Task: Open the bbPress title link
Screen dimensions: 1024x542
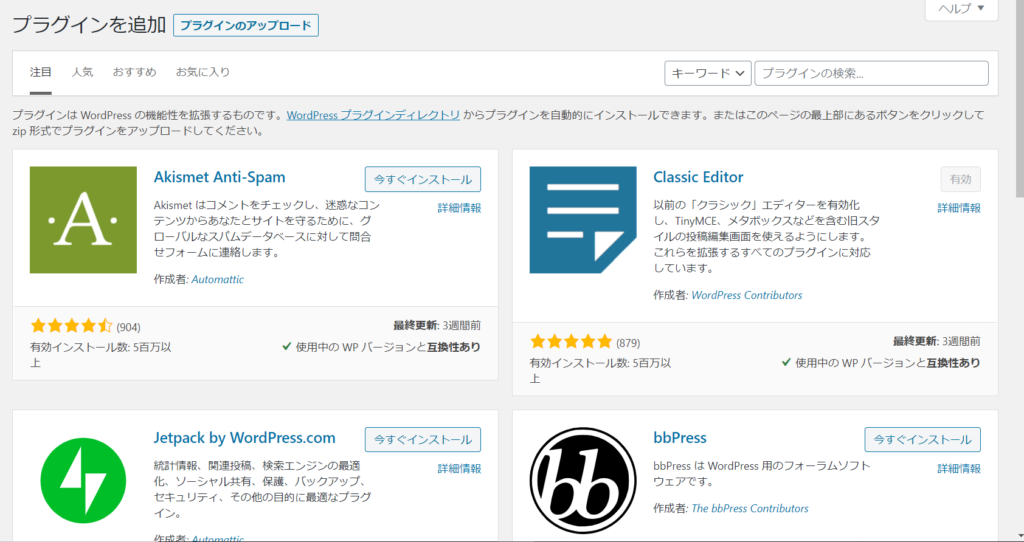Action: [680, 438]
